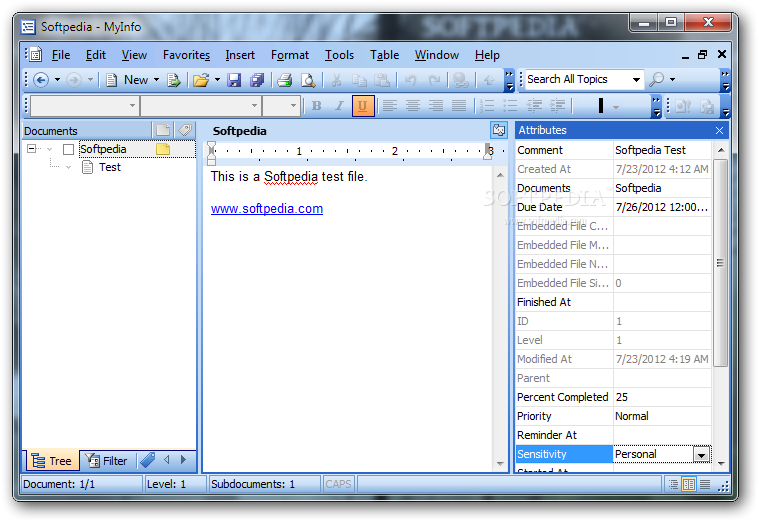Apply bulleted list formatting
This screenshot has width=759, height=522.
pyautogui.click(x=510, y=106)
